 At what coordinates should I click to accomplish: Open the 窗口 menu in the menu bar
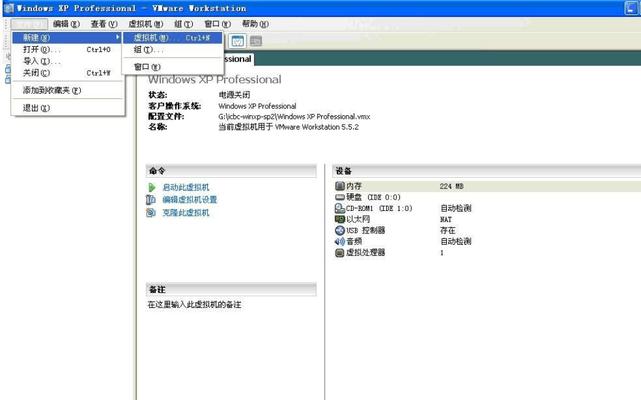coord(217,24)
